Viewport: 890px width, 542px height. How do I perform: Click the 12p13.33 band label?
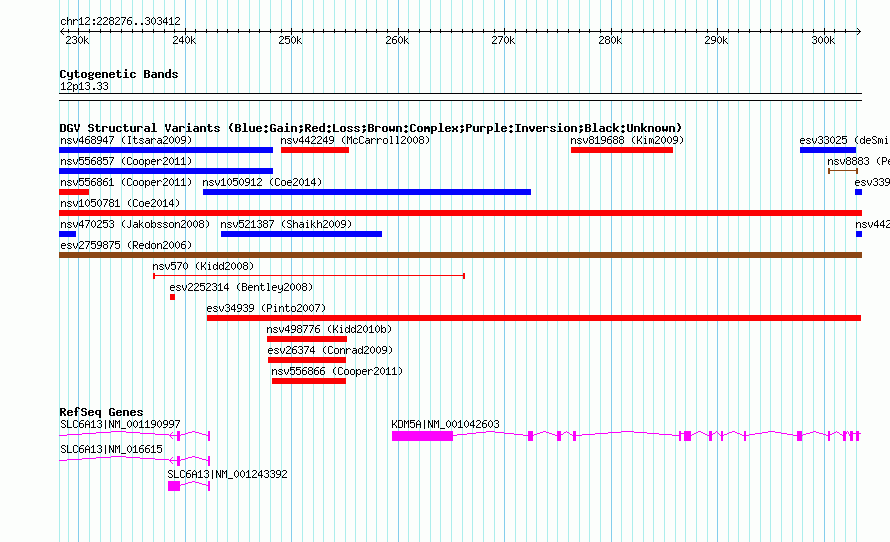(84, 86)
